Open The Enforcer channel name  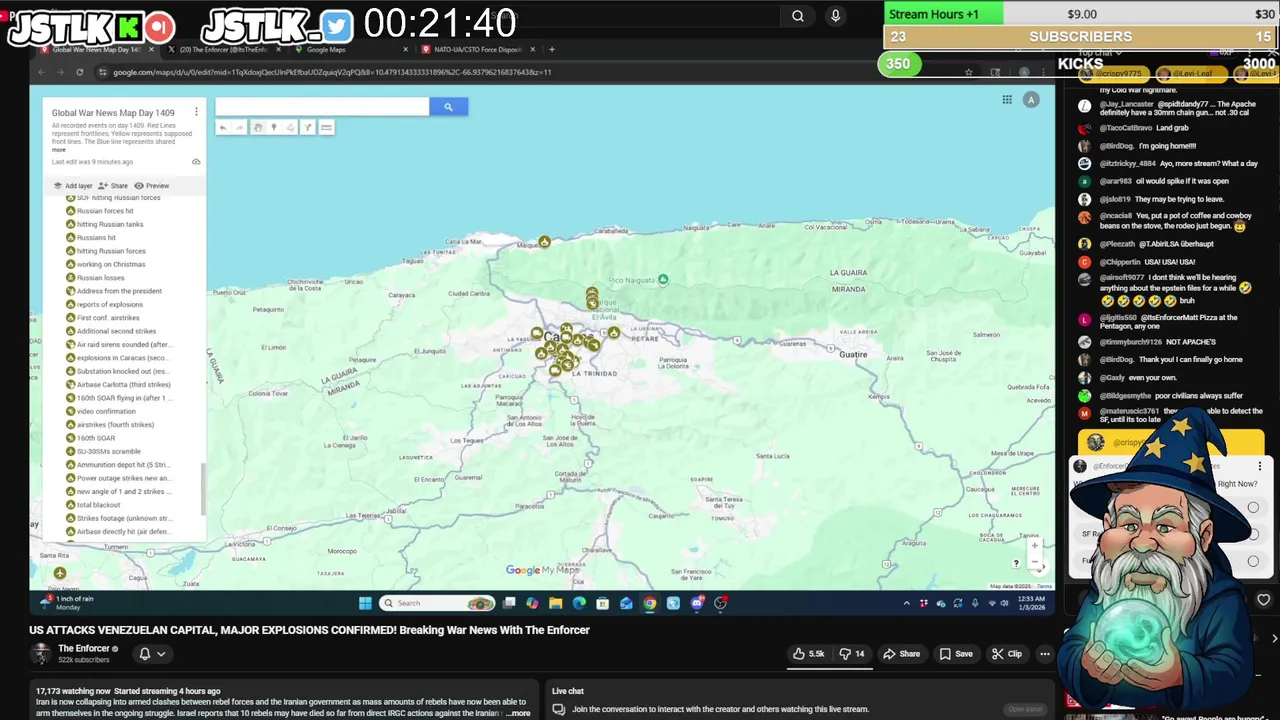[x=84, y=648]
